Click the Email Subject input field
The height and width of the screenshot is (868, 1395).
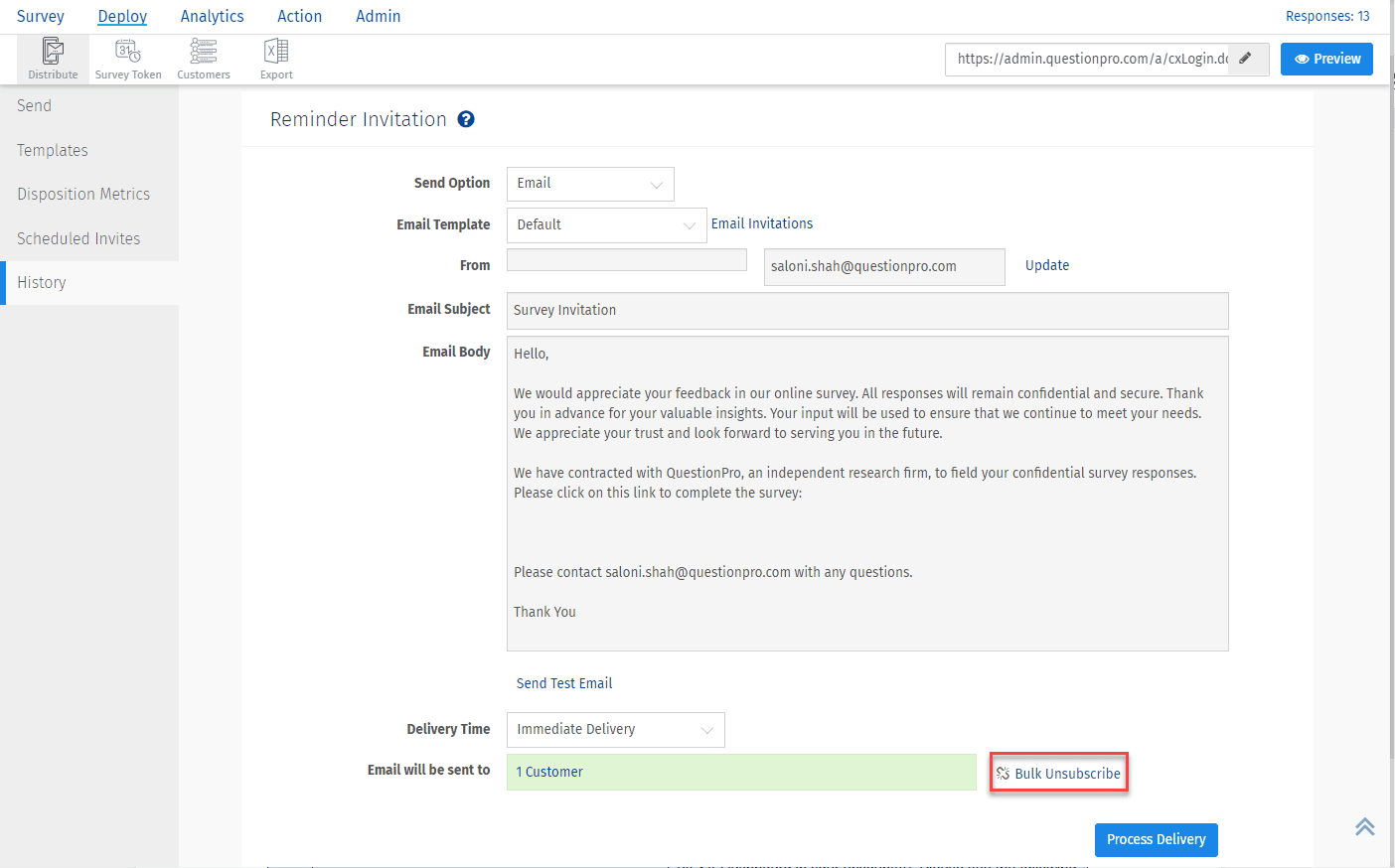[x=867, y=311]
